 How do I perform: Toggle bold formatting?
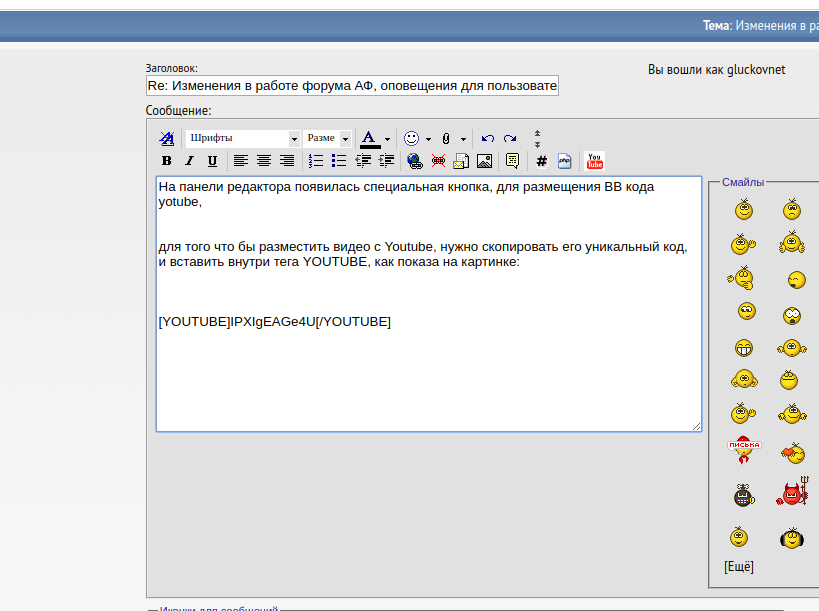click(166, 161)
